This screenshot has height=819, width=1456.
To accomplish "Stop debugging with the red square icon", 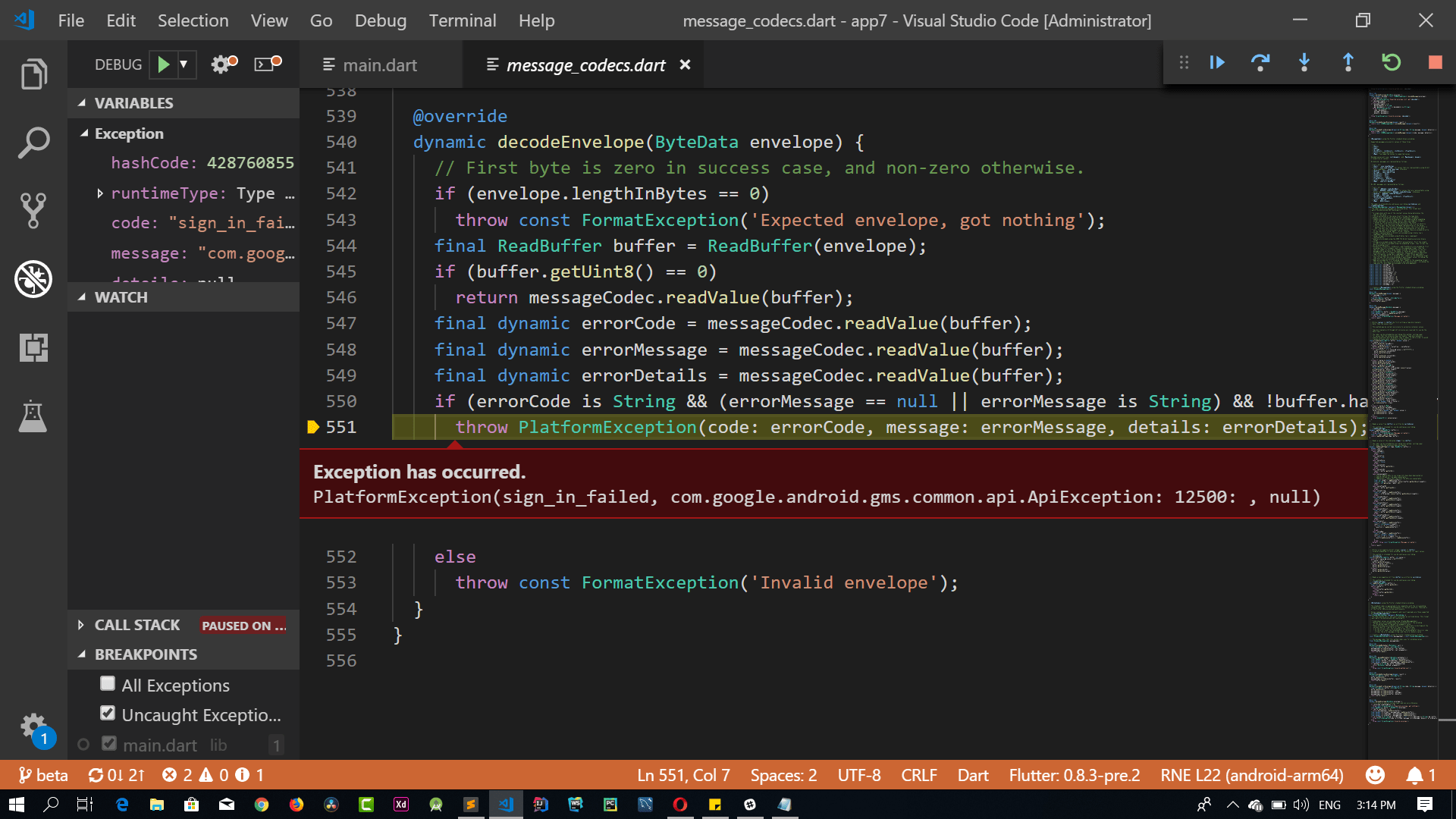I will point(1436,64).
